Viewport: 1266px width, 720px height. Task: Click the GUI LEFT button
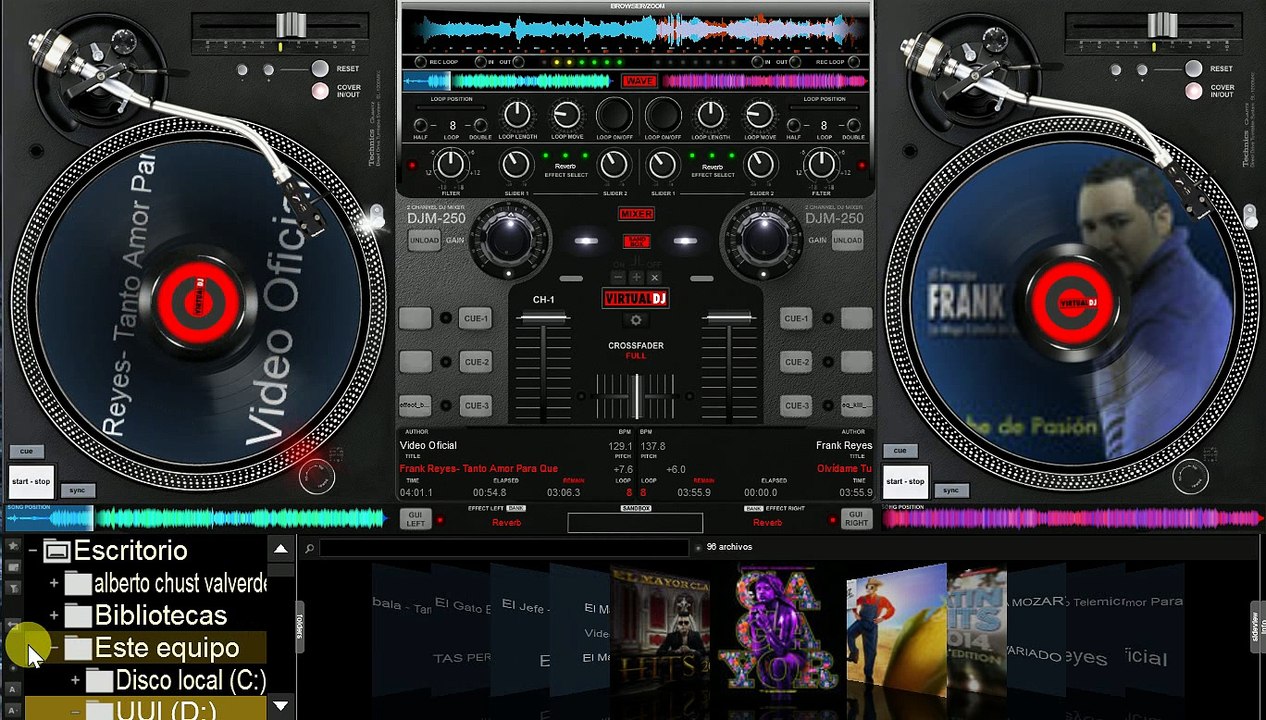(x=415, y=519)
